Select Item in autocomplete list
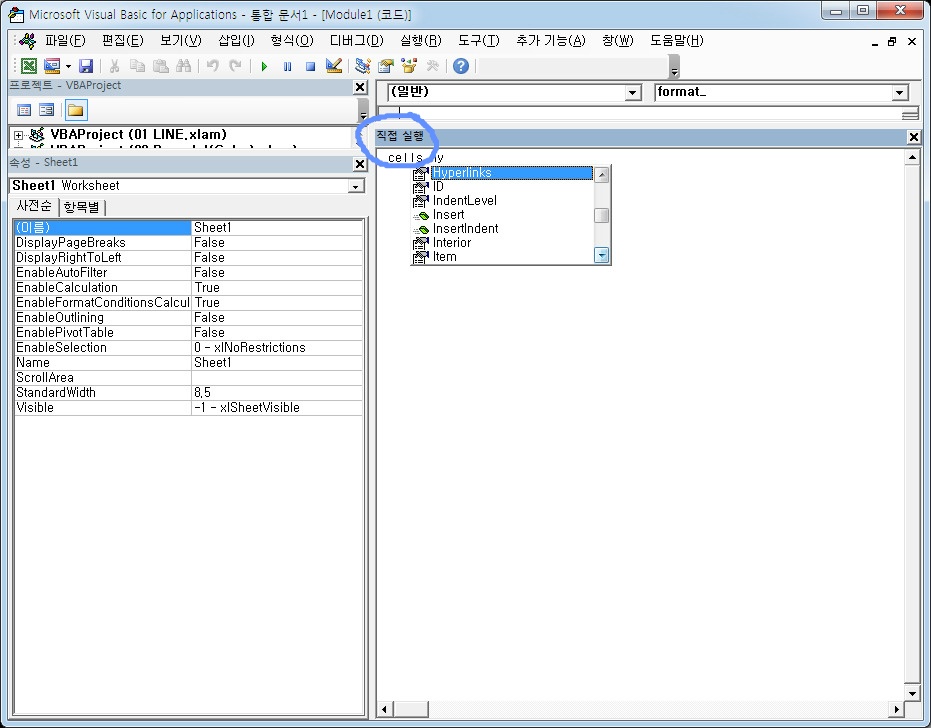The image size is (931, 728). pos(502,257)
